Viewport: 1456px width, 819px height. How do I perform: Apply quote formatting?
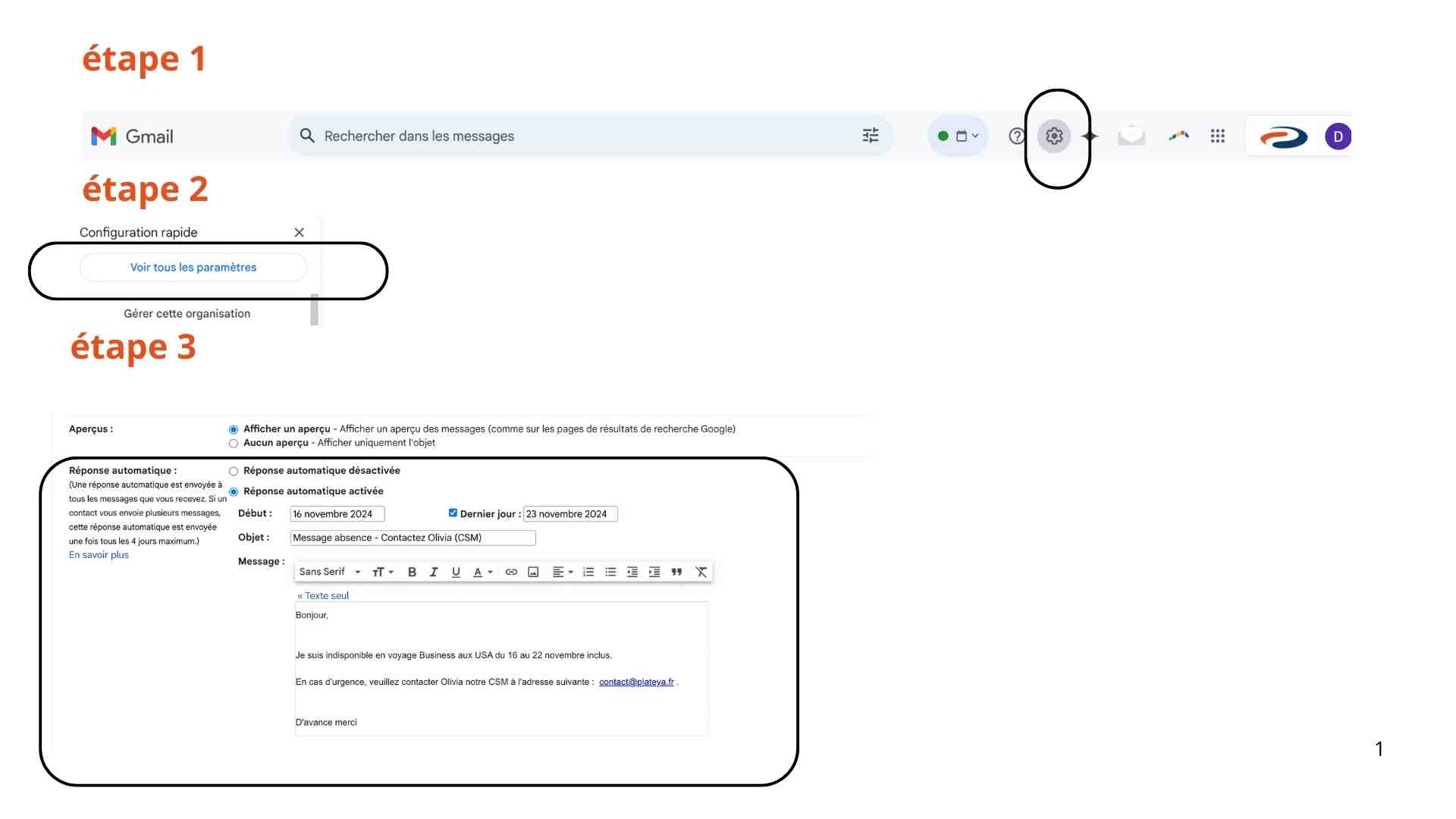pyautogui.click(x=676, y=573)
